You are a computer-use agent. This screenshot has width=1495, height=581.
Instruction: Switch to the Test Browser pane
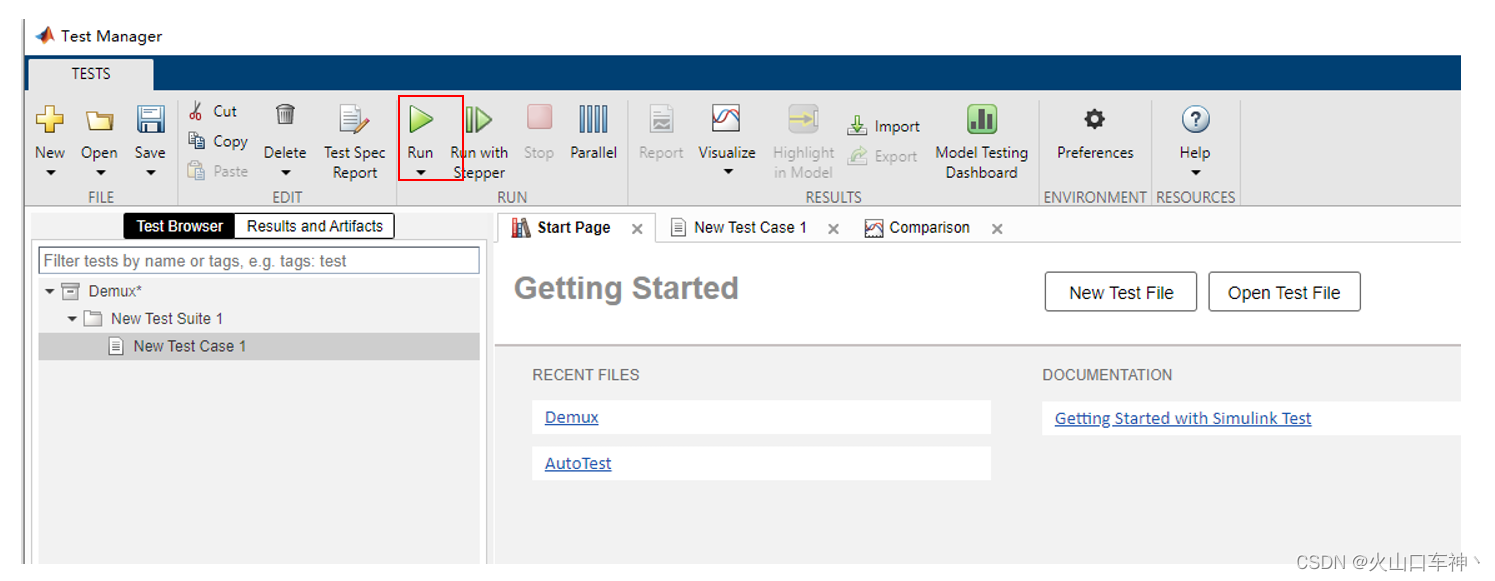tap(179, 226)
